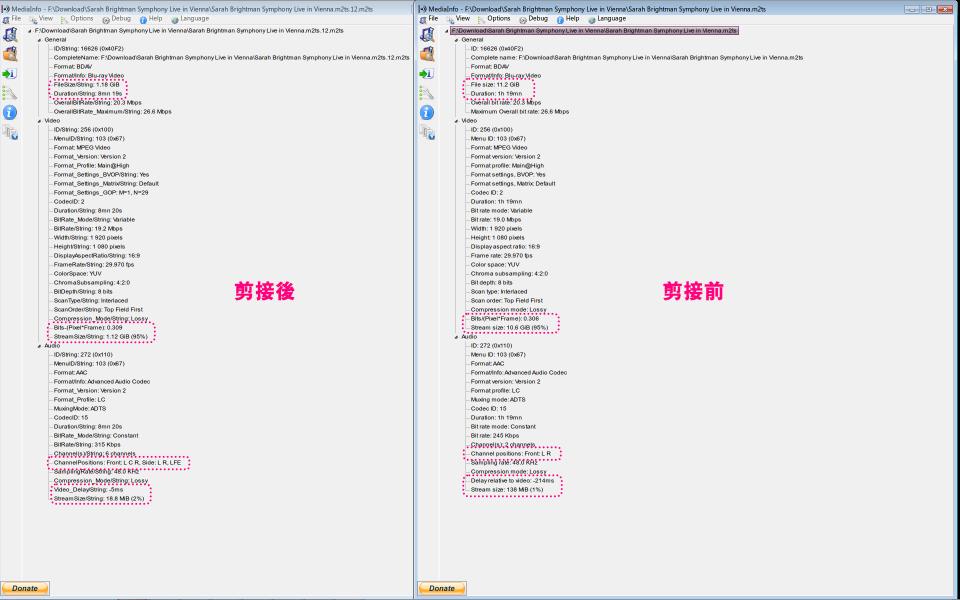
Task: Select 'BitRate/String: 315 Kbps' row
Action: 87,444
